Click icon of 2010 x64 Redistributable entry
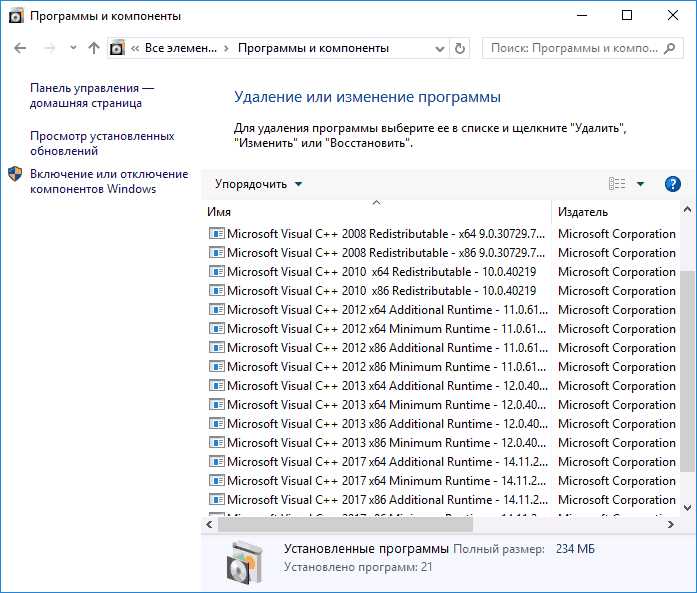697x593 pixels. (x=216, y=272)
